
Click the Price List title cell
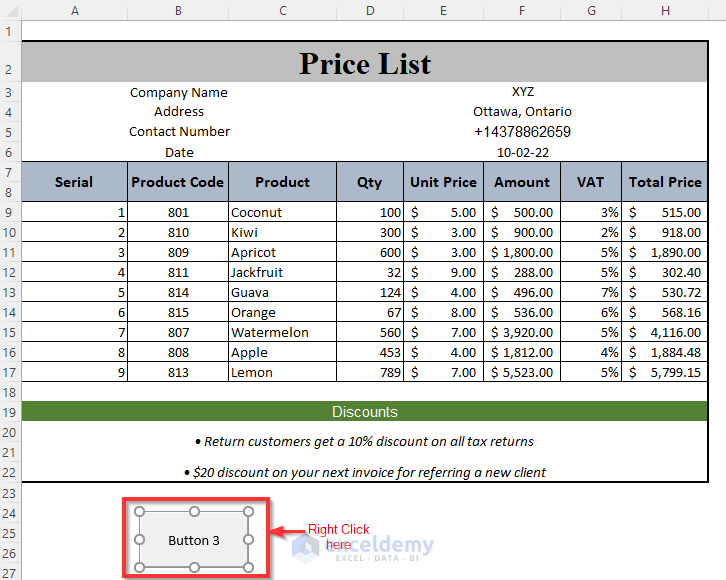coord(365,62)
